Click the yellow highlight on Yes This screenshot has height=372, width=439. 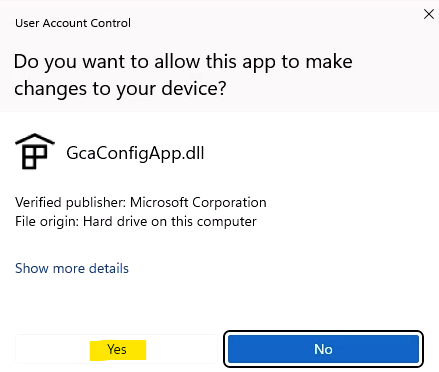(x=118, y=350)
